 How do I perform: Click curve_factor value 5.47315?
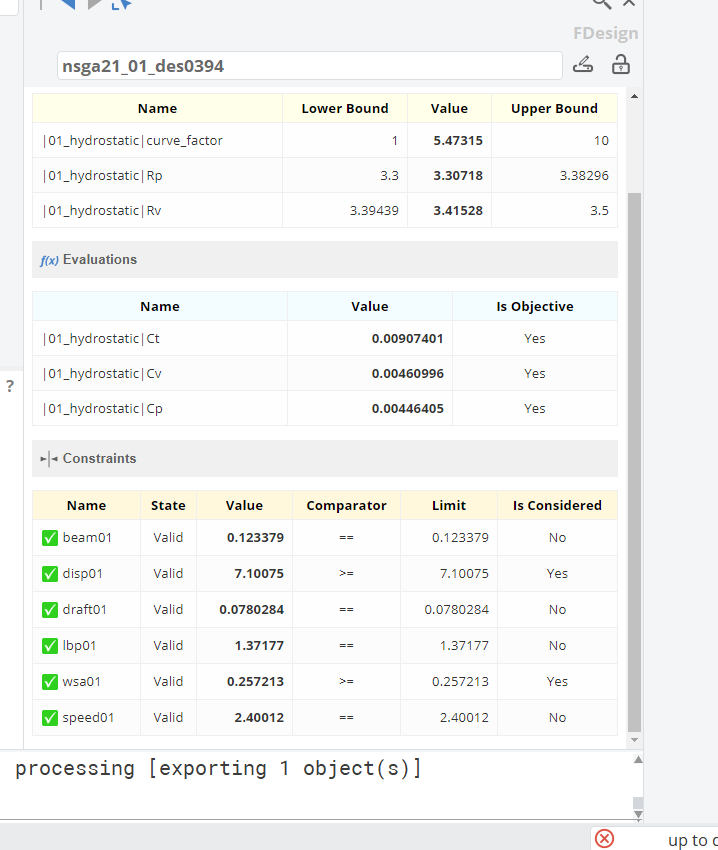tap(458, 140)
